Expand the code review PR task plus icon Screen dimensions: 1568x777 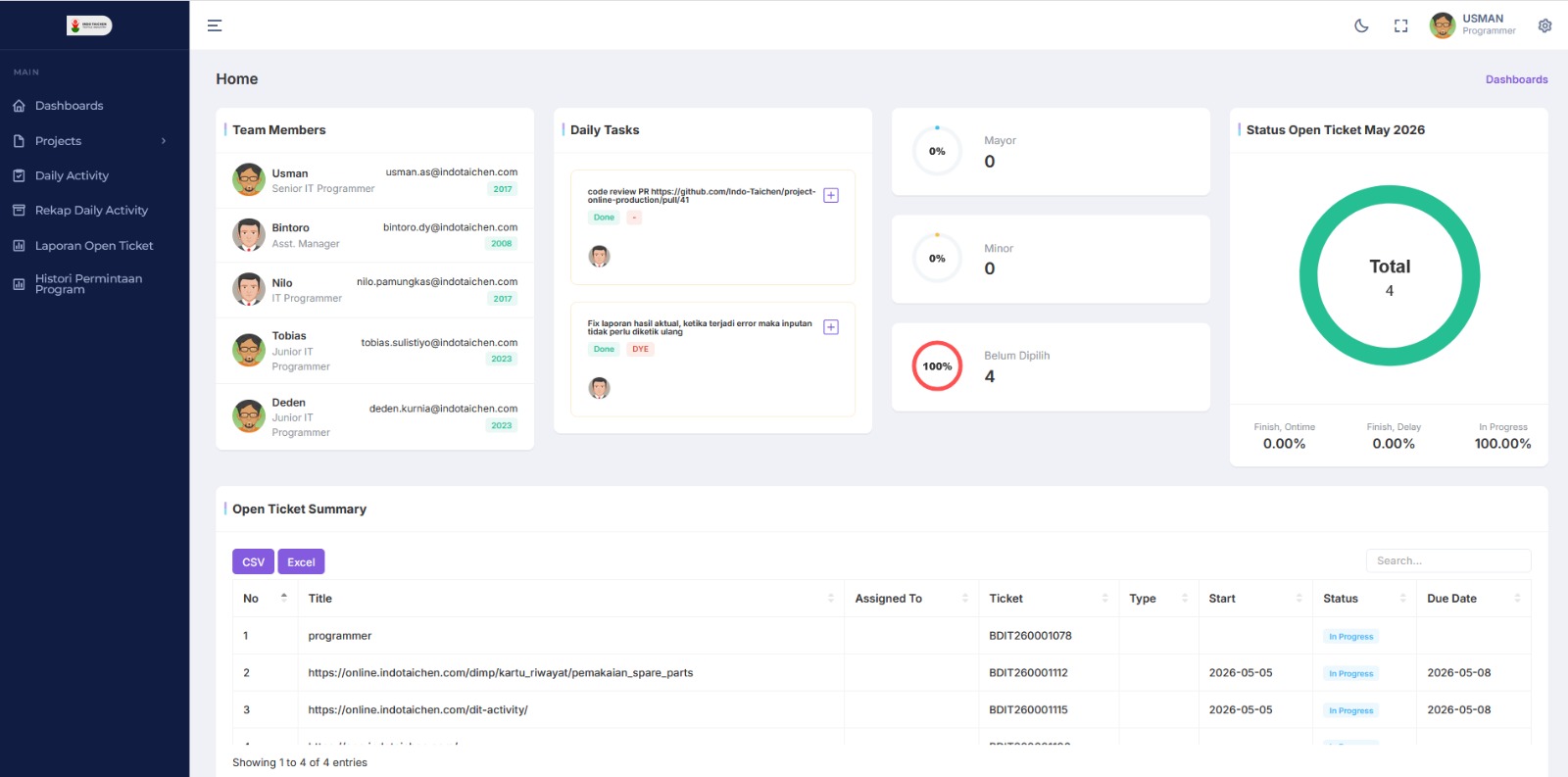click(x=831, y=195)
